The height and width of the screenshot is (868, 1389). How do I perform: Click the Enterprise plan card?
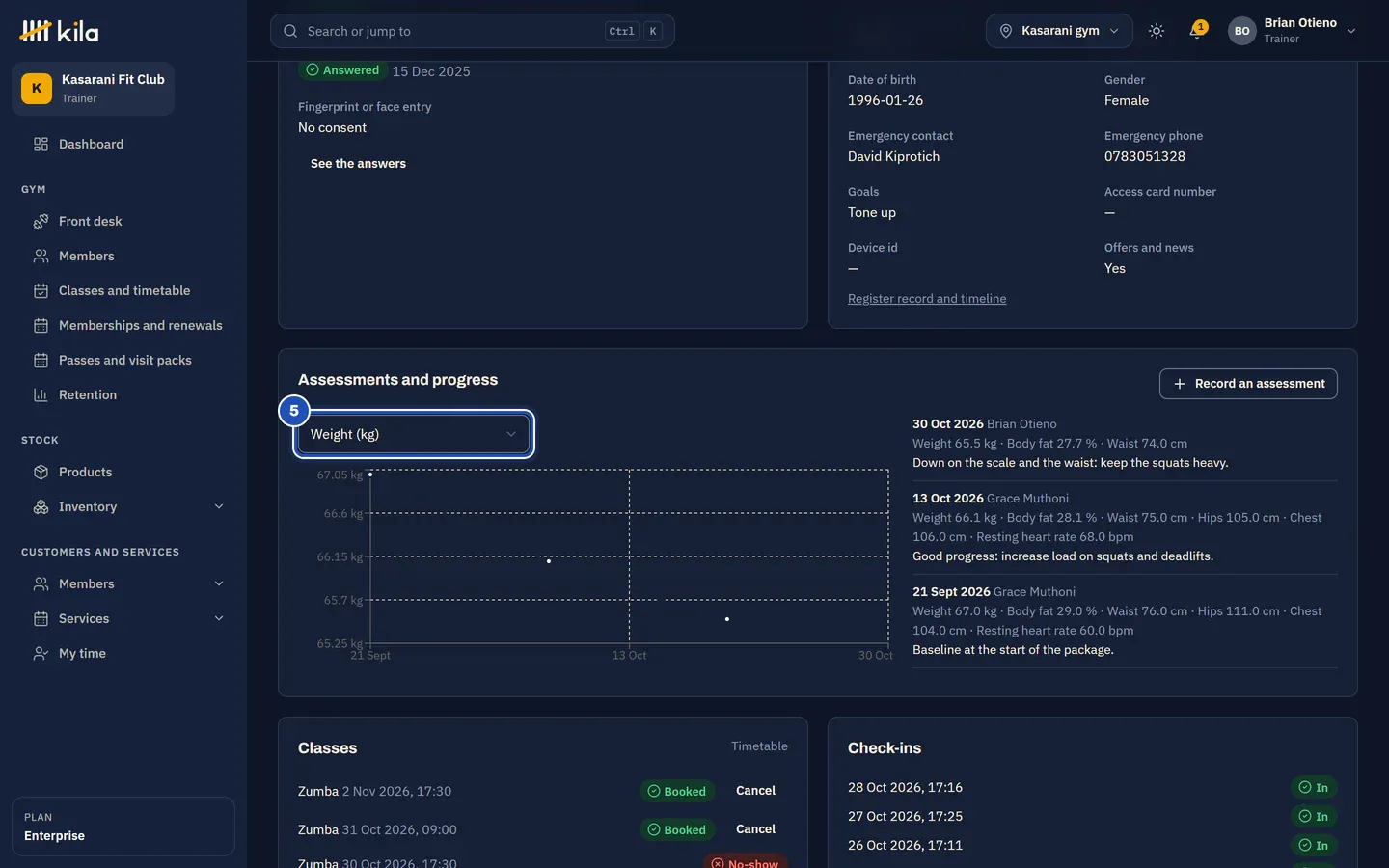[x=123, y=827]
